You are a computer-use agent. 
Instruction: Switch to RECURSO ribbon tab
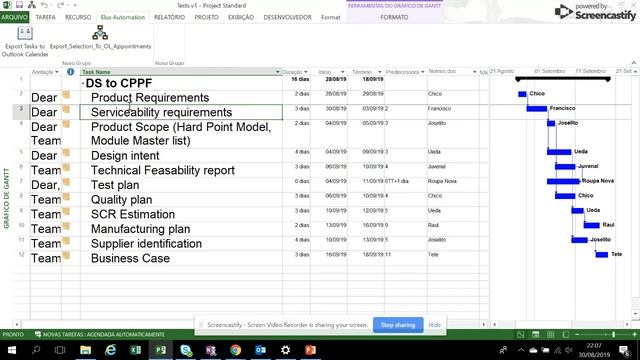(x=78, y=17)
